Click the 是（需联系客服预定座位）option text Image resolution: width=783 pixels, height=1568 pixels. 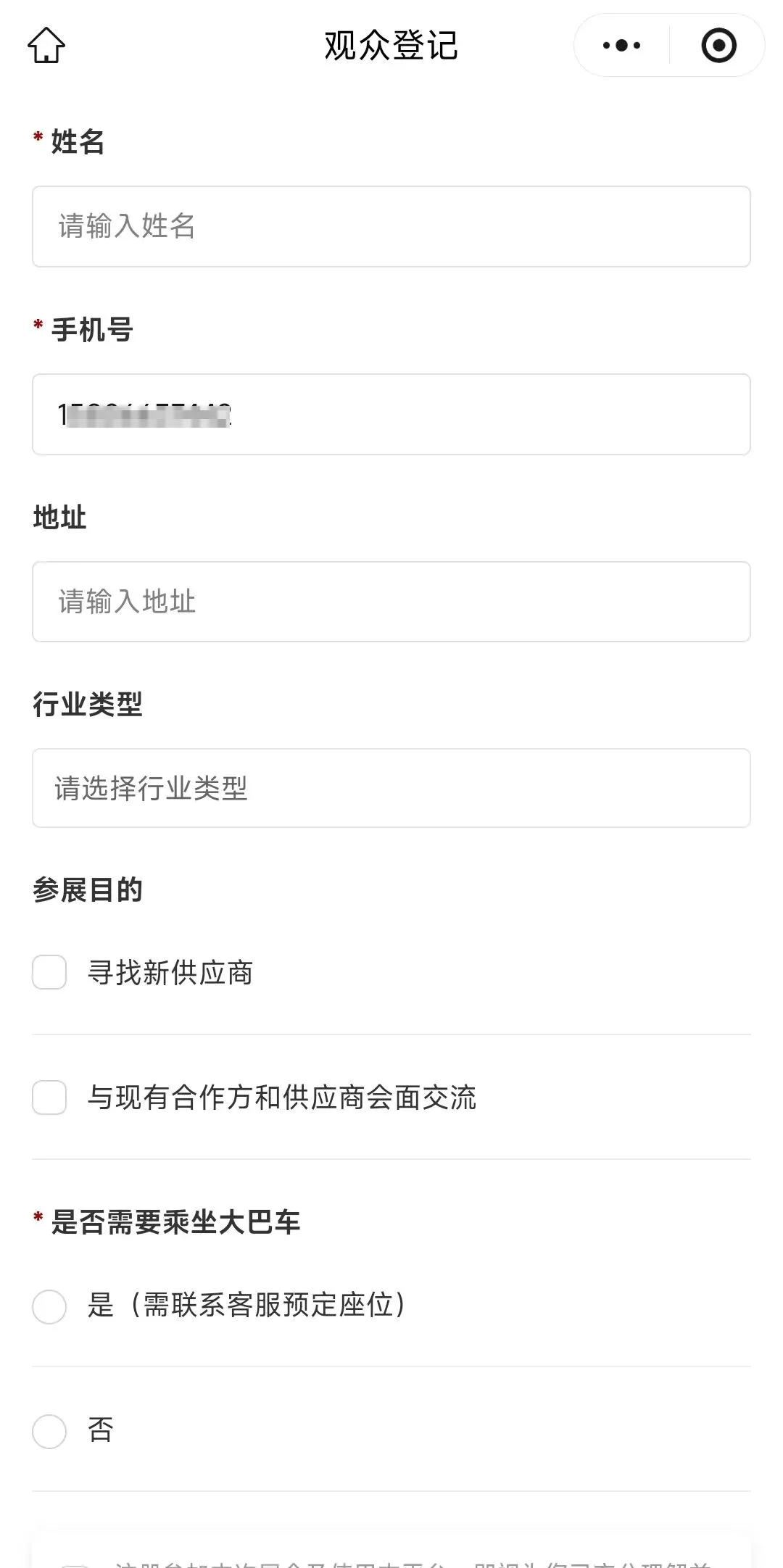click(246, 1306)
